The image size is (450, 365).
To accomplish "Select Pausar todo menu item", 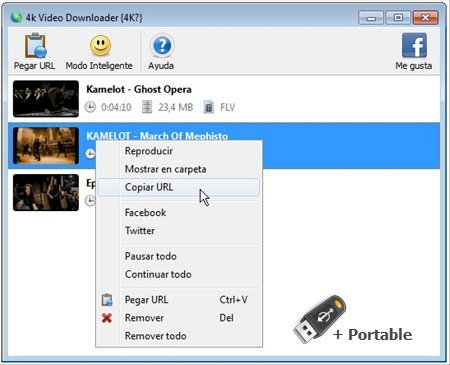I will (179, 256).
